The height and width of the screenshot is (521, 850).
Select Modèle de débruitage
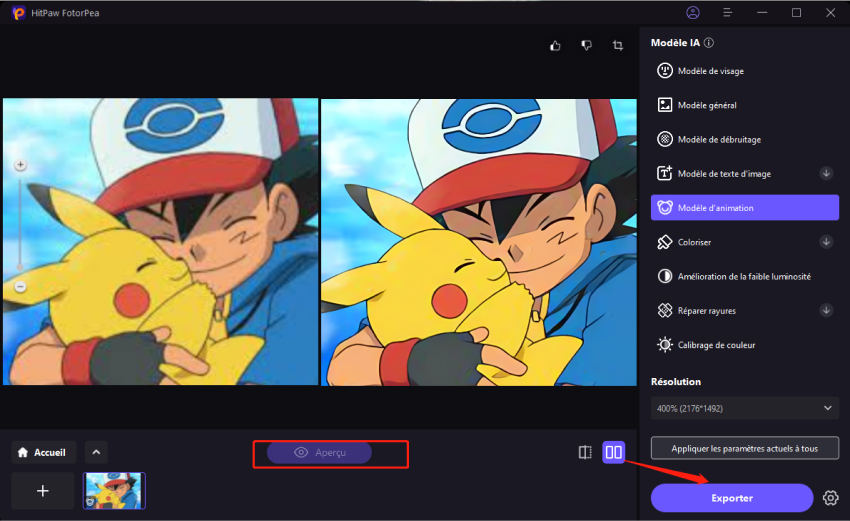click(745, 139)
